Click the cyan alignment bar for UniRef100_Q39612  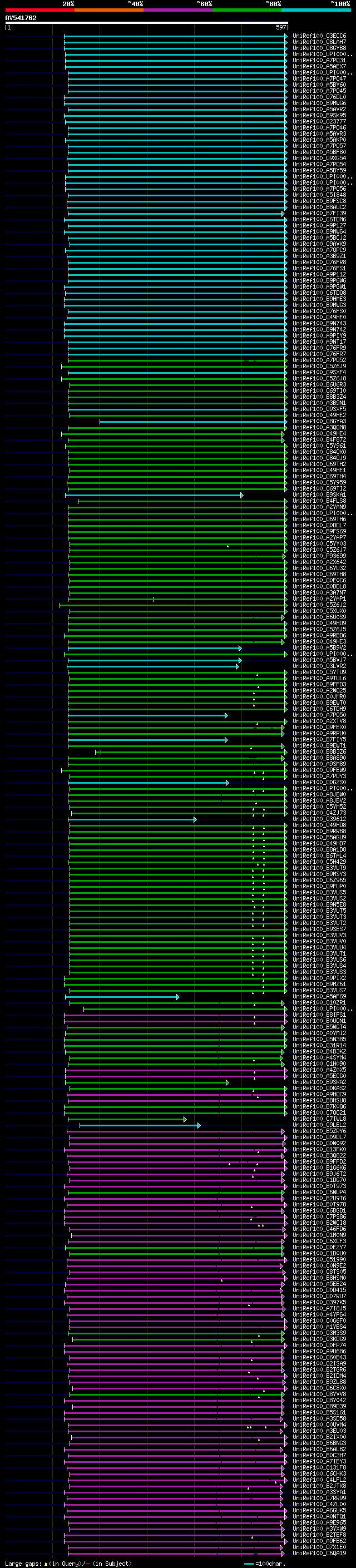(x=132, y=819)
